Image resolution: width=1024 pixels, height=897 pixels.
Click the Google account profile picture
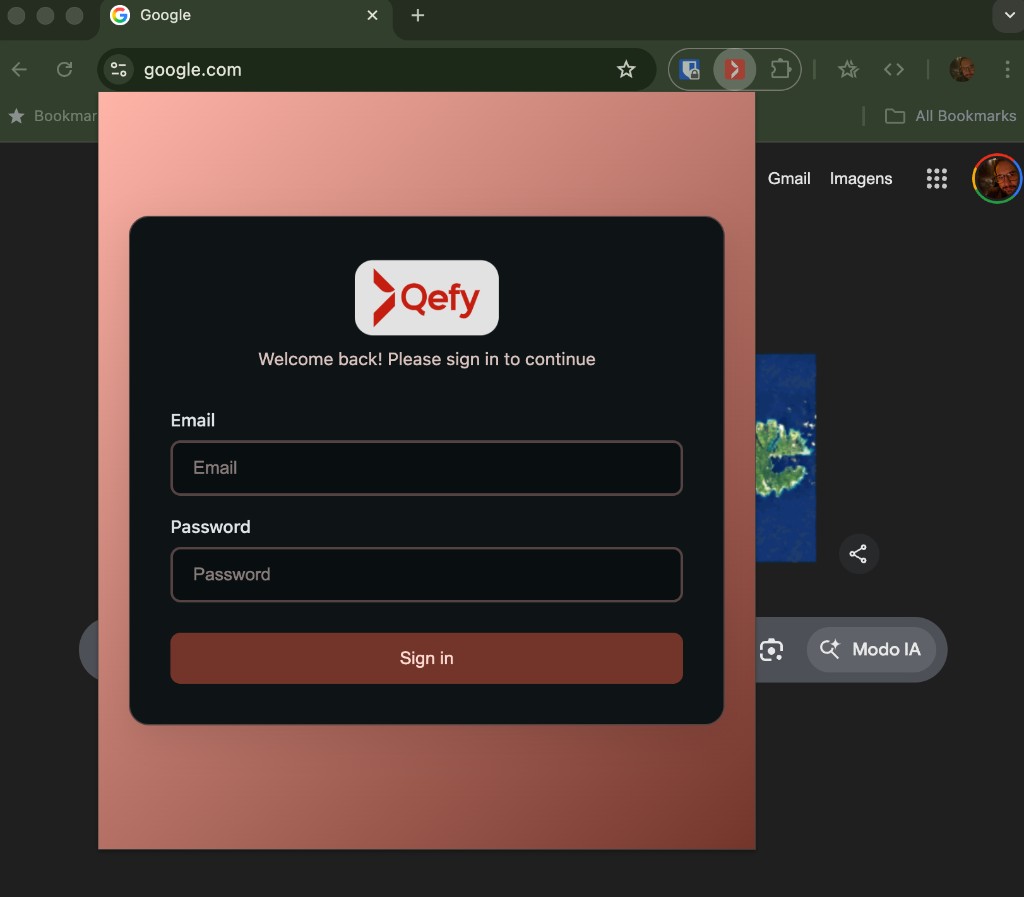click(997, 178)
